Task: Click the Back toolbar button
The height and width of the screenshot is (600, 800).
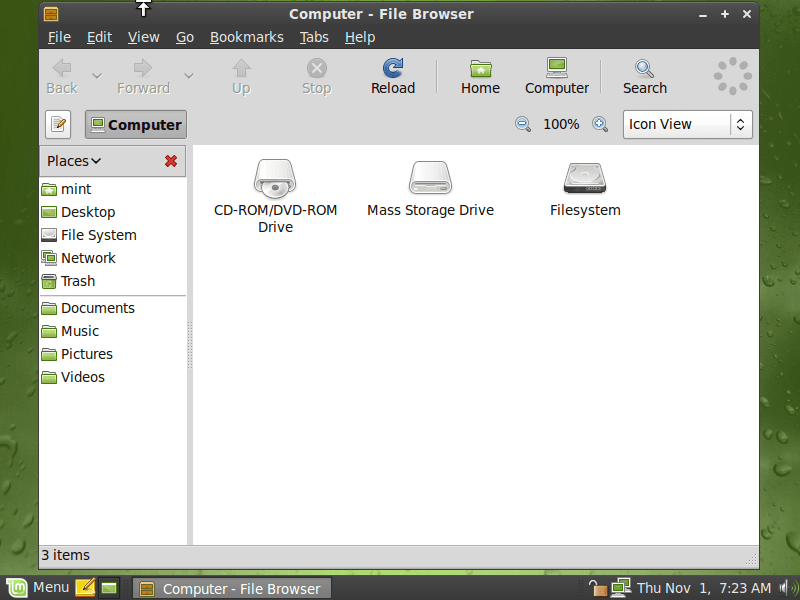Action: (62, 77)
